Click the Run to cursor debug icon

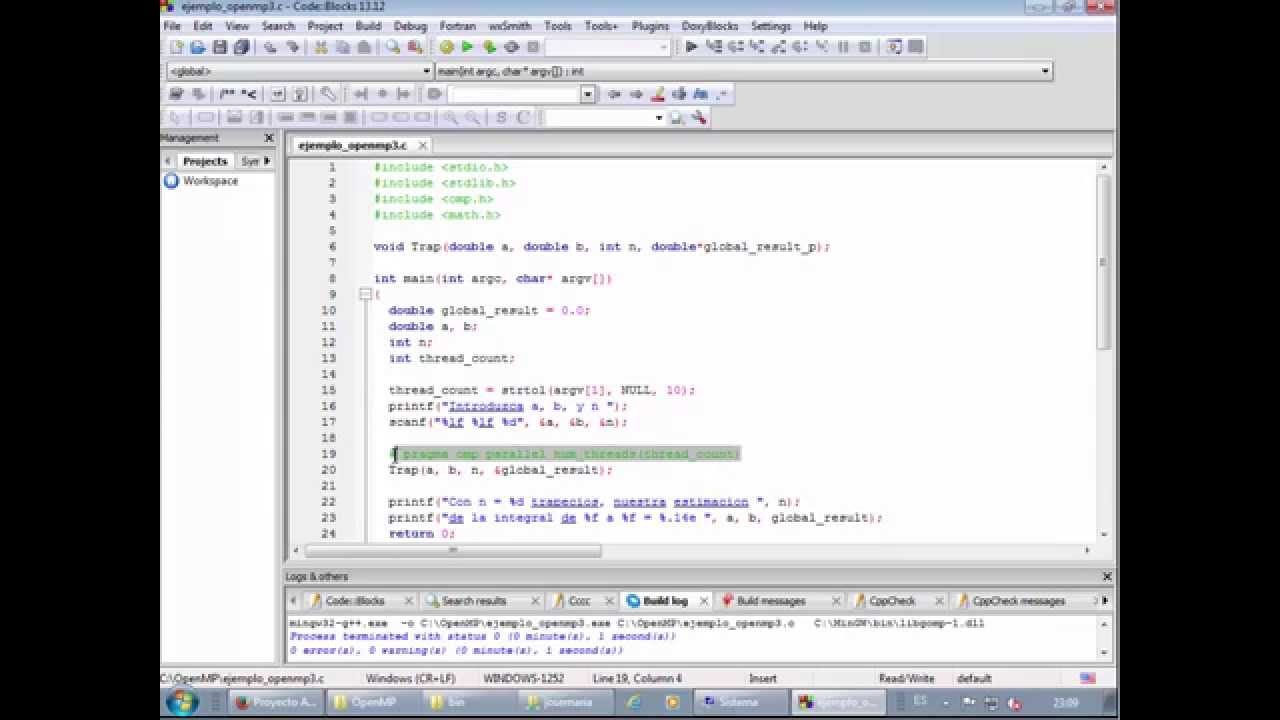[x=713, y=47]
